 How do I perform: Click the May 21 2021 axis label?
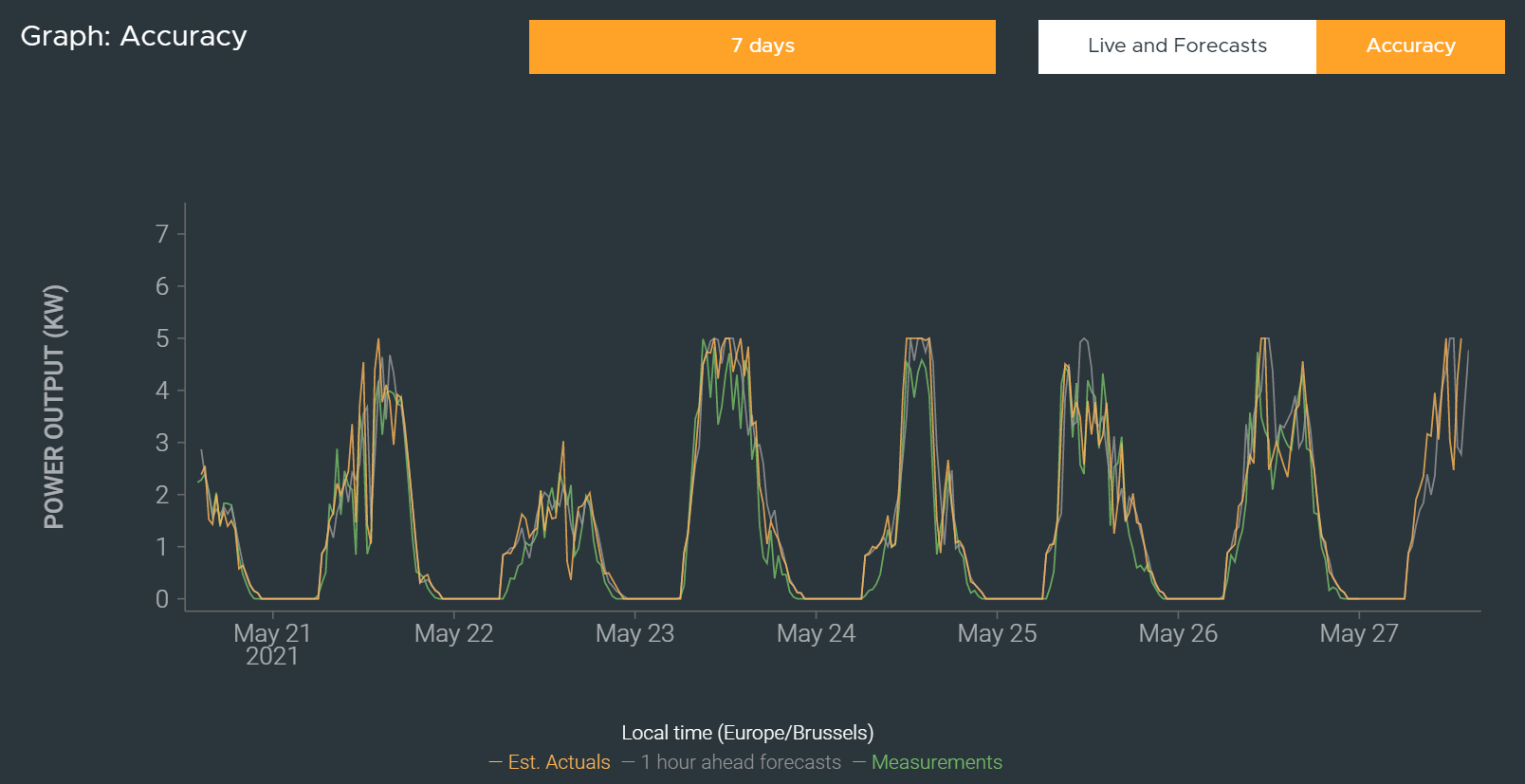tap(272, 644)
